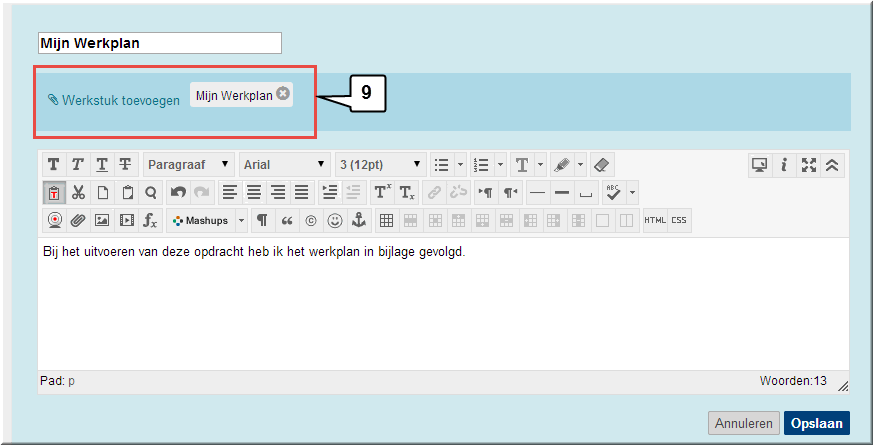Record from webcam icon

[55, 221]
